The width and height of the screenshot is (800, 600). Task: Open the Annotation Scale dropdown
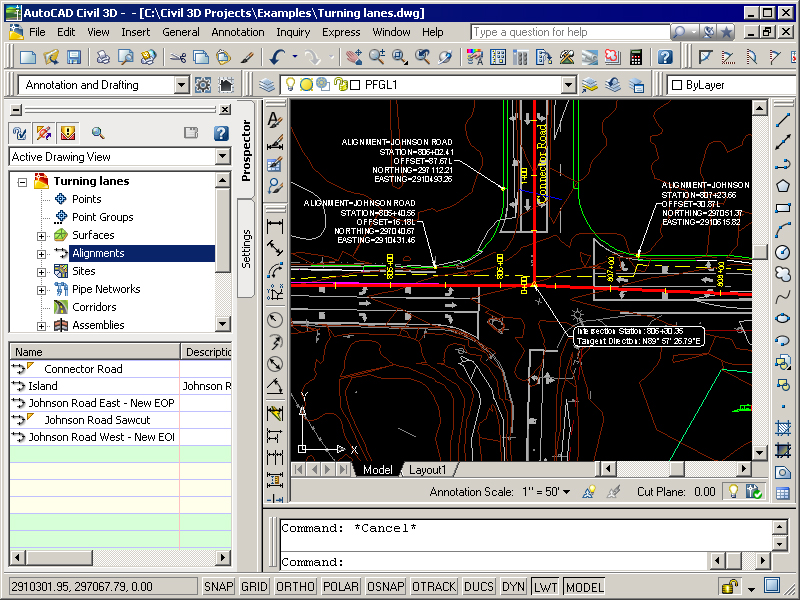tap(566, 492)
